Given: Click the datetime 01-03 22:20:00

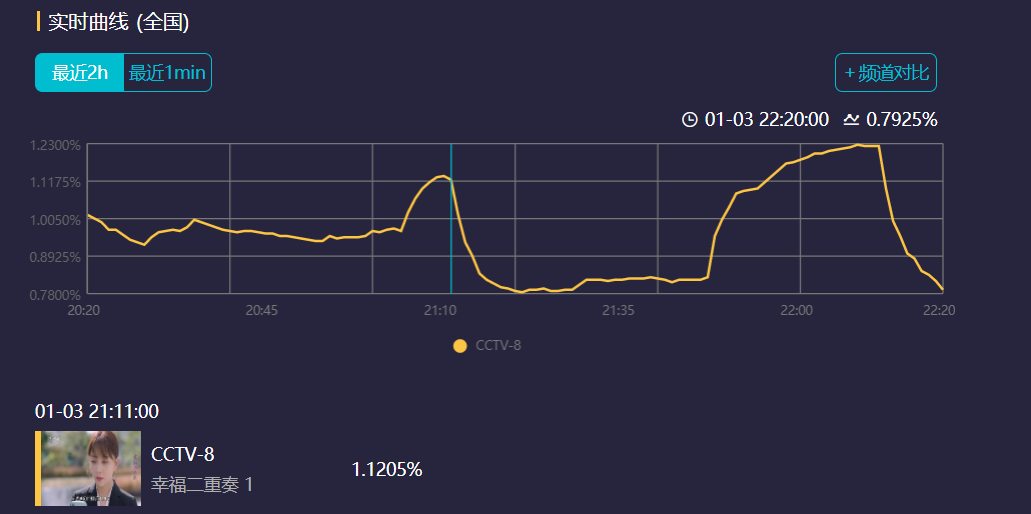Looking at the screenshot, I should (x=767, y=120).
